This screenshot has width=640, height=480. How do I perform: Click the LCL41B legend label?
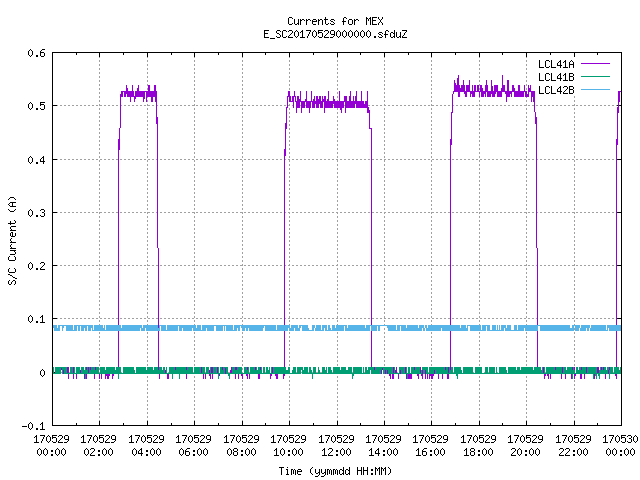tap(556, 77)
